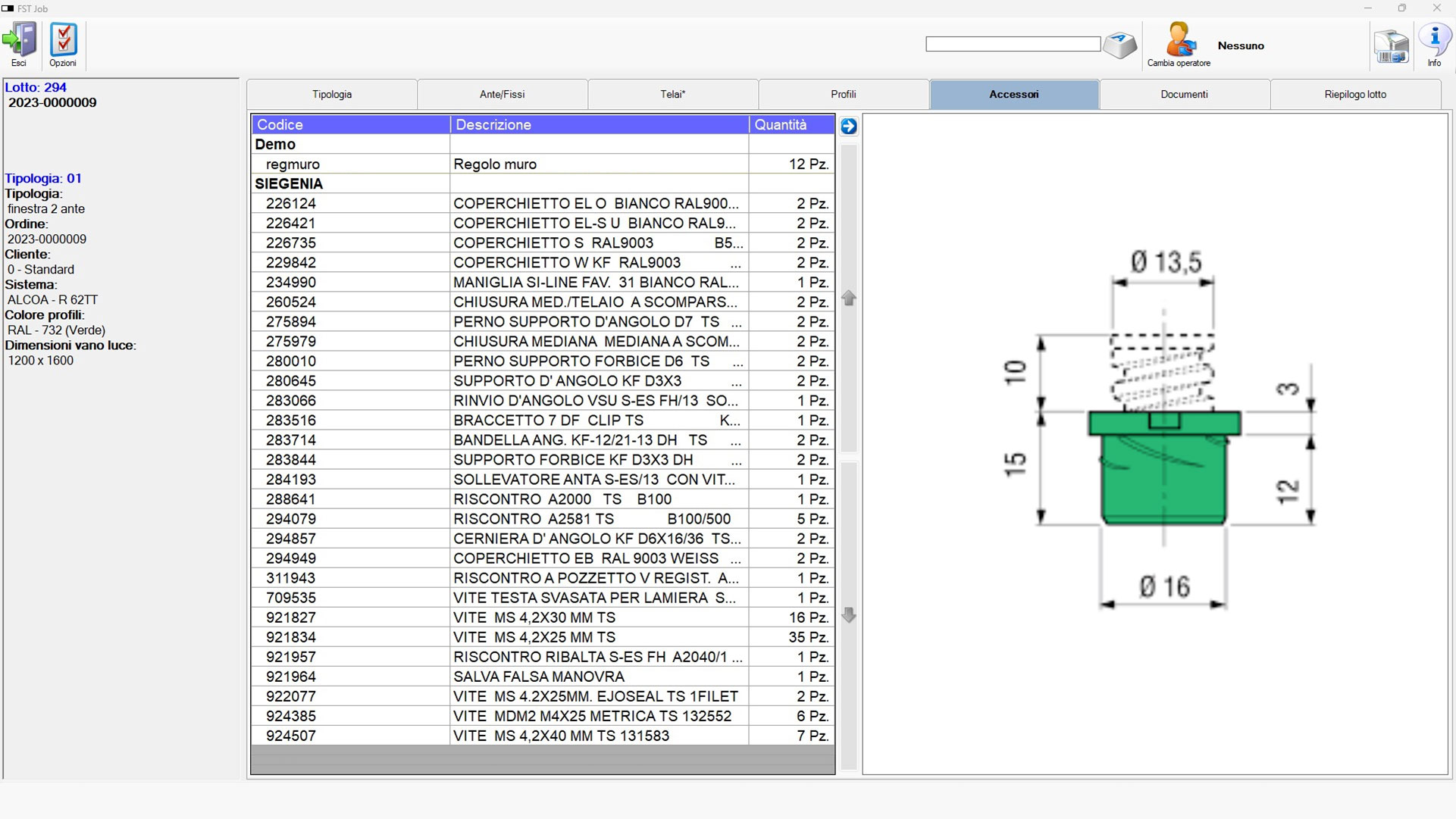Select VITE MS 4,2X40 row 924507
This screenshot has height=819, width=1456.
[x=543, y=735]
